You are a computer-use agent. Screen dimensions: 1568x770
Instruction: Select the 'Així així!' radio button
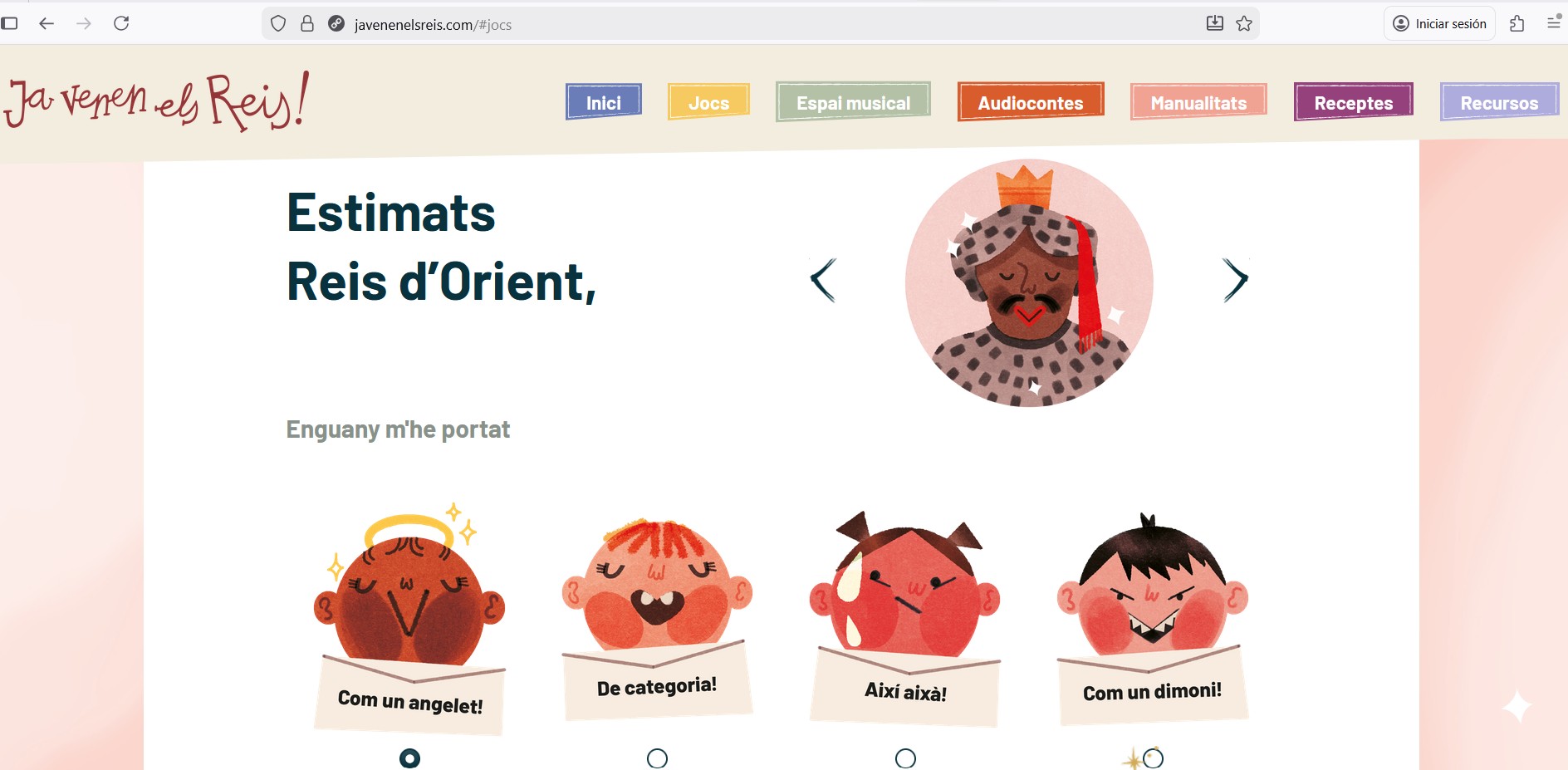tap(906, 758)
